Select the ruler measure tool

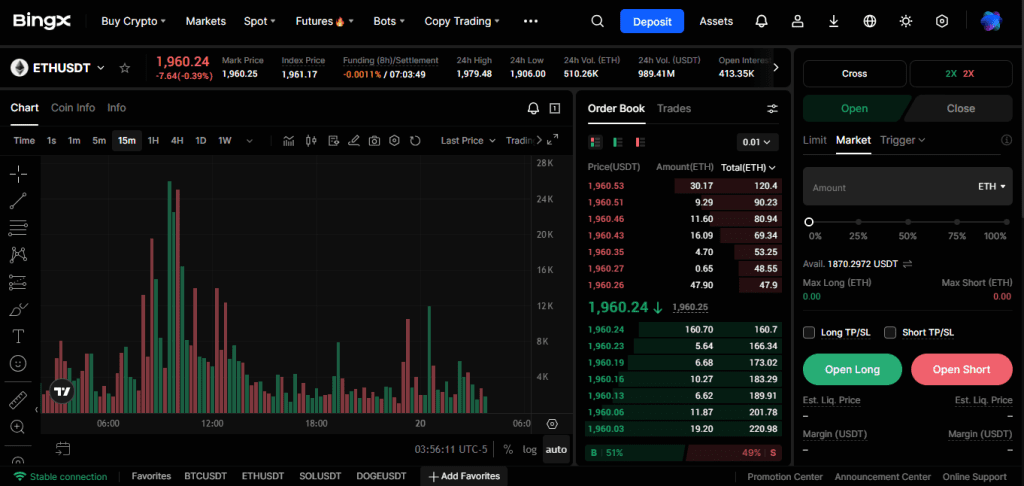18,400
